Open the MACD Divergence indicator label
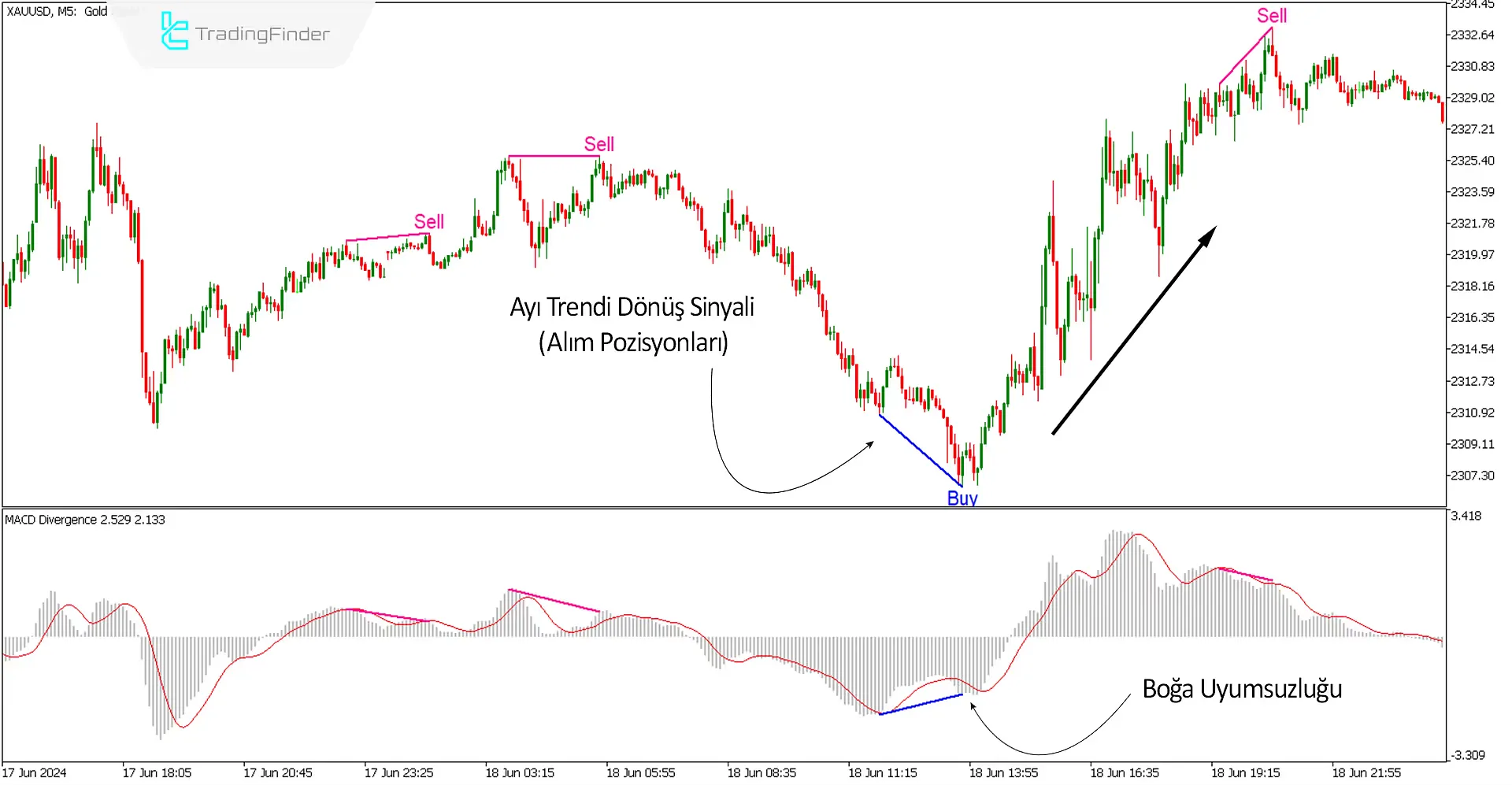The width and height of the screenshot is (1512, 785). click(x=85, y=520)
